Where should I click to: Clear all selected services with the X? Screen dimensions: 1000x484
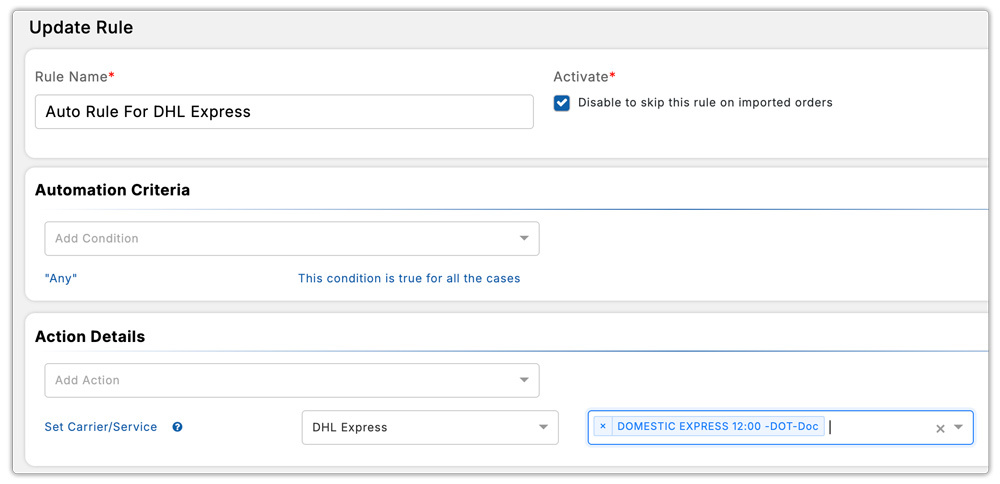[939, 429]
